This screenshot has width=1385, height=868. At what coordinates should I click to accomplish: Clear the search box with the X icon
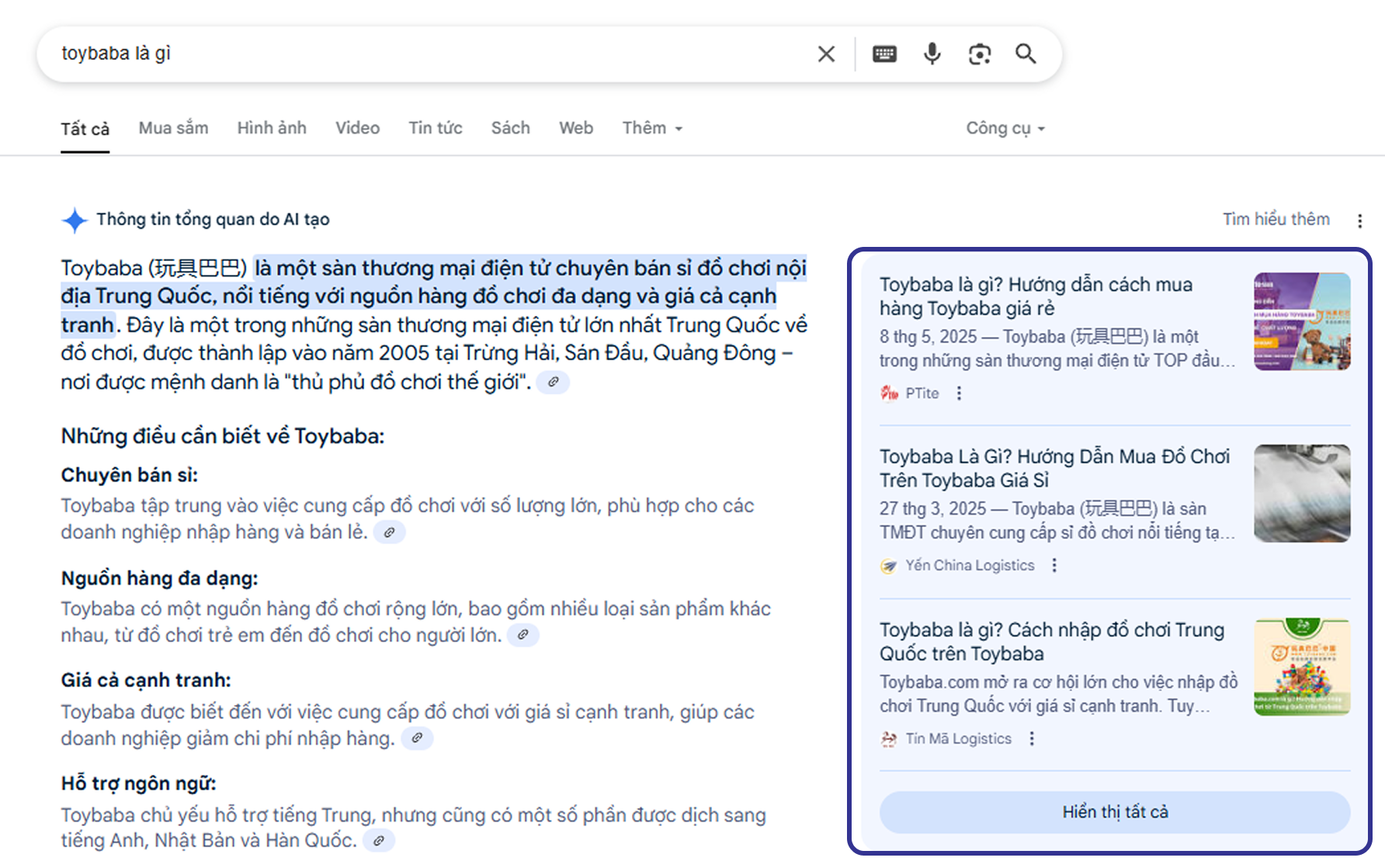[x=826, y=54]
